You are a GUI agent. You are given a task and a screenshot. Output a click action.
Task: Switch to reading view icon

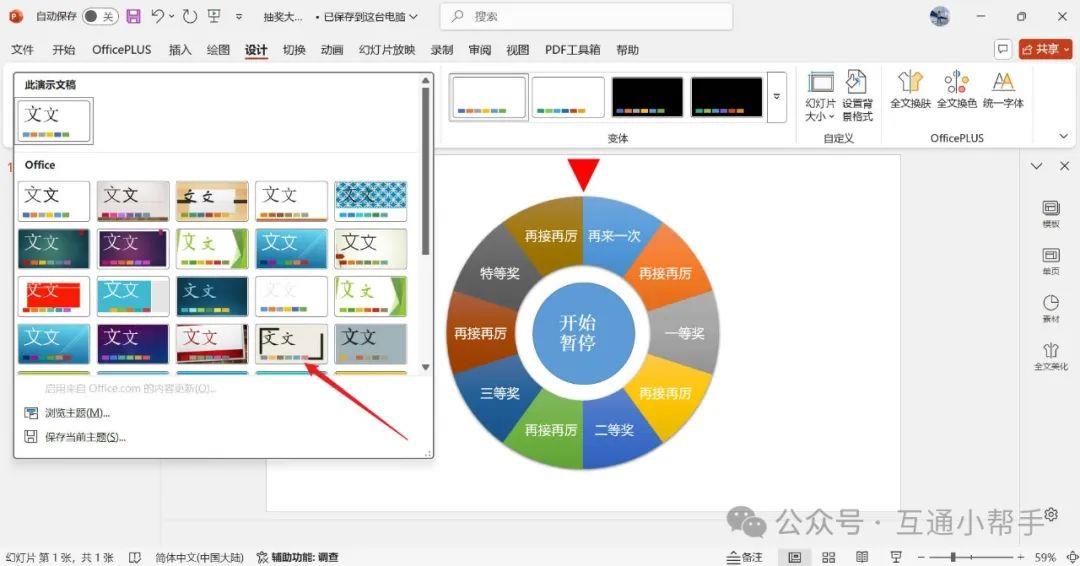(x=862, y=557)
